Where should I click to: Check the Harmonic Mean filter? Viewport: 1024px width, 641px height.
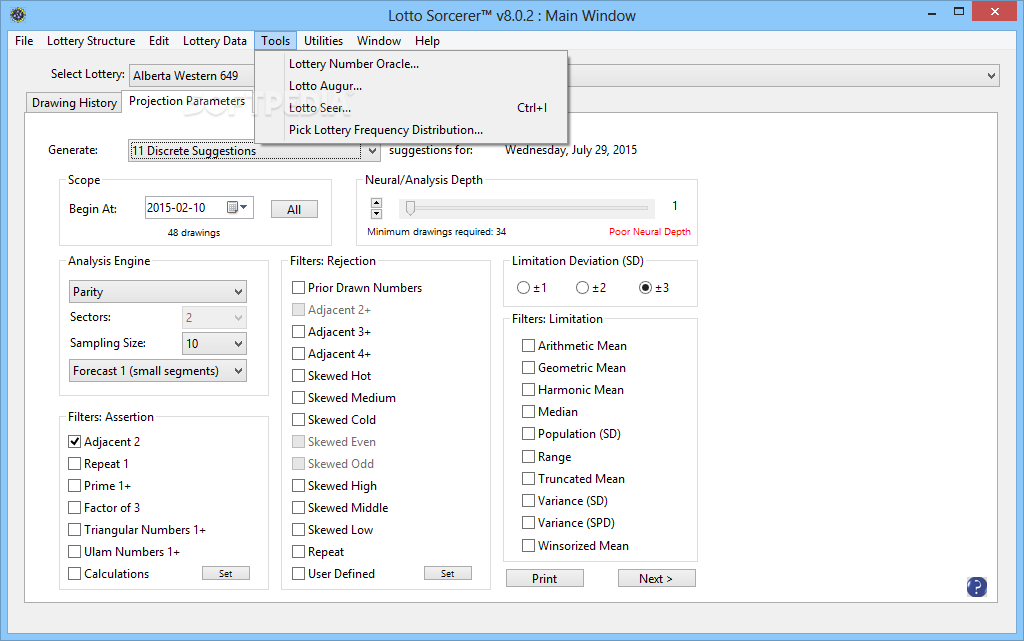[528, 390]
